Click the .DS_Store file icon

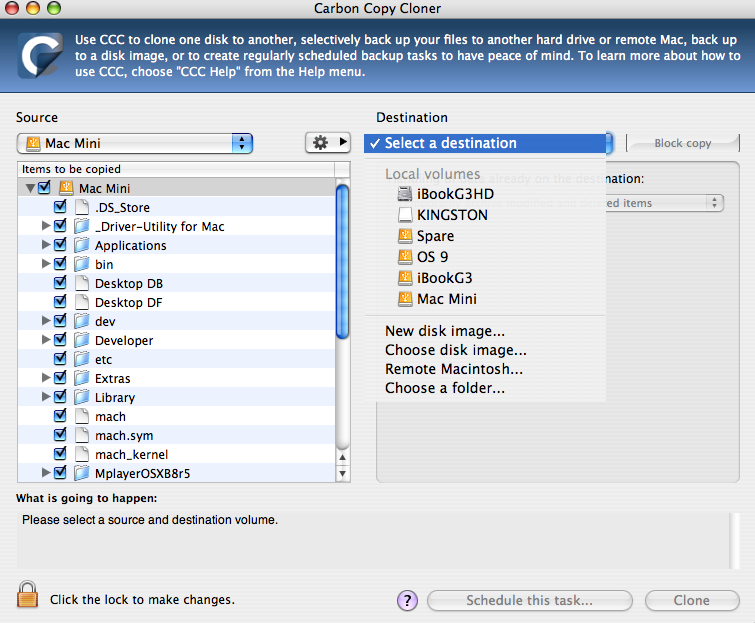point(82,207)
